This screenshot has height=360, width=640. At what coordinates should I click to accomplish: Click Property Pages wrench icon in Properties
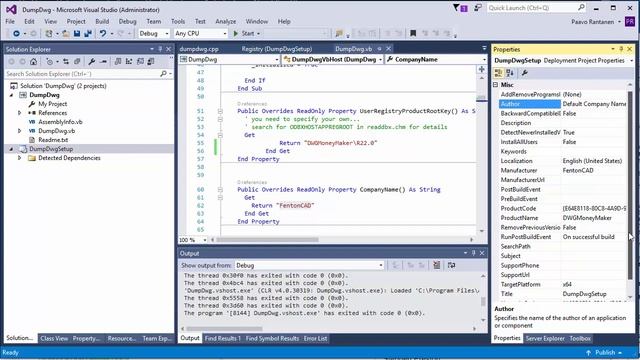tap(525, 73)
